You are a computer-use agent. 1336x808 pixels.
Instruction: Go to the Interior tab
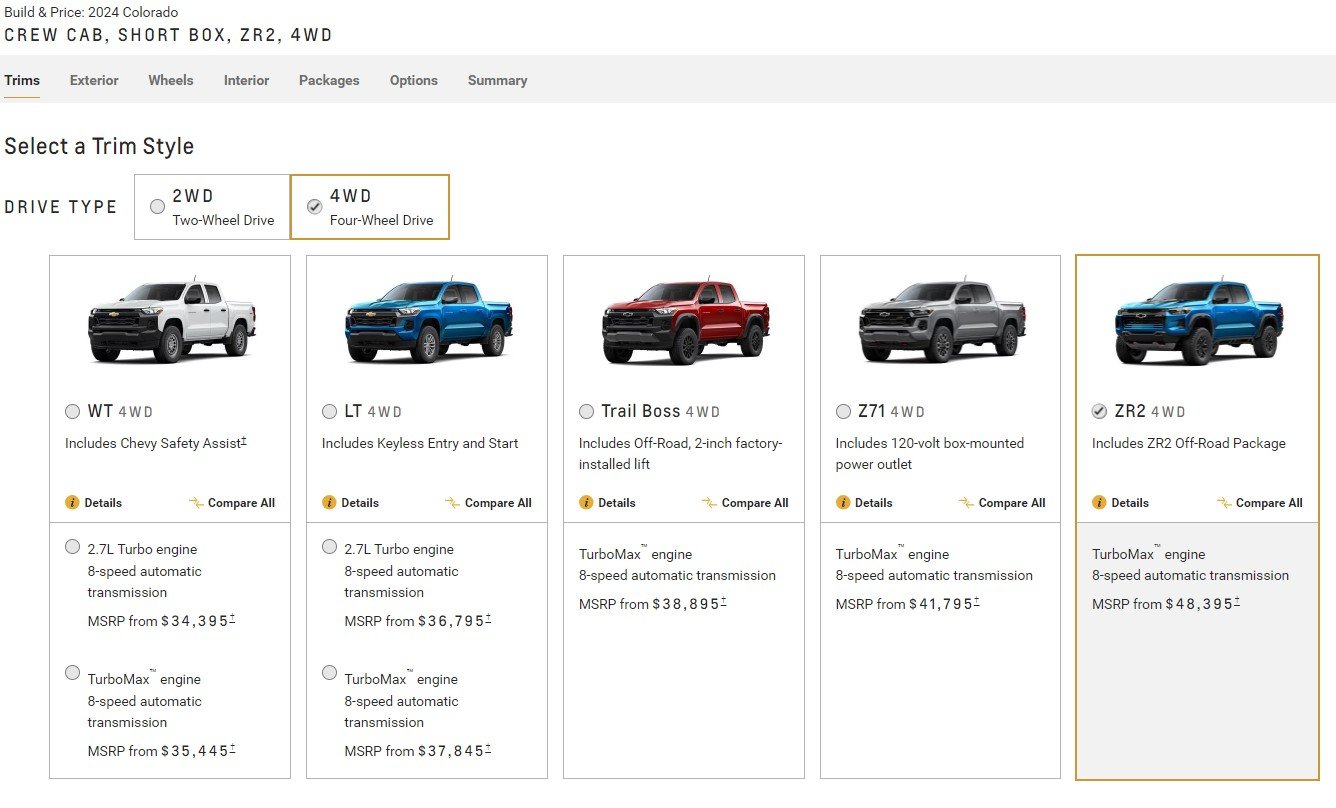pyautogui.click(x=246, y=80)
